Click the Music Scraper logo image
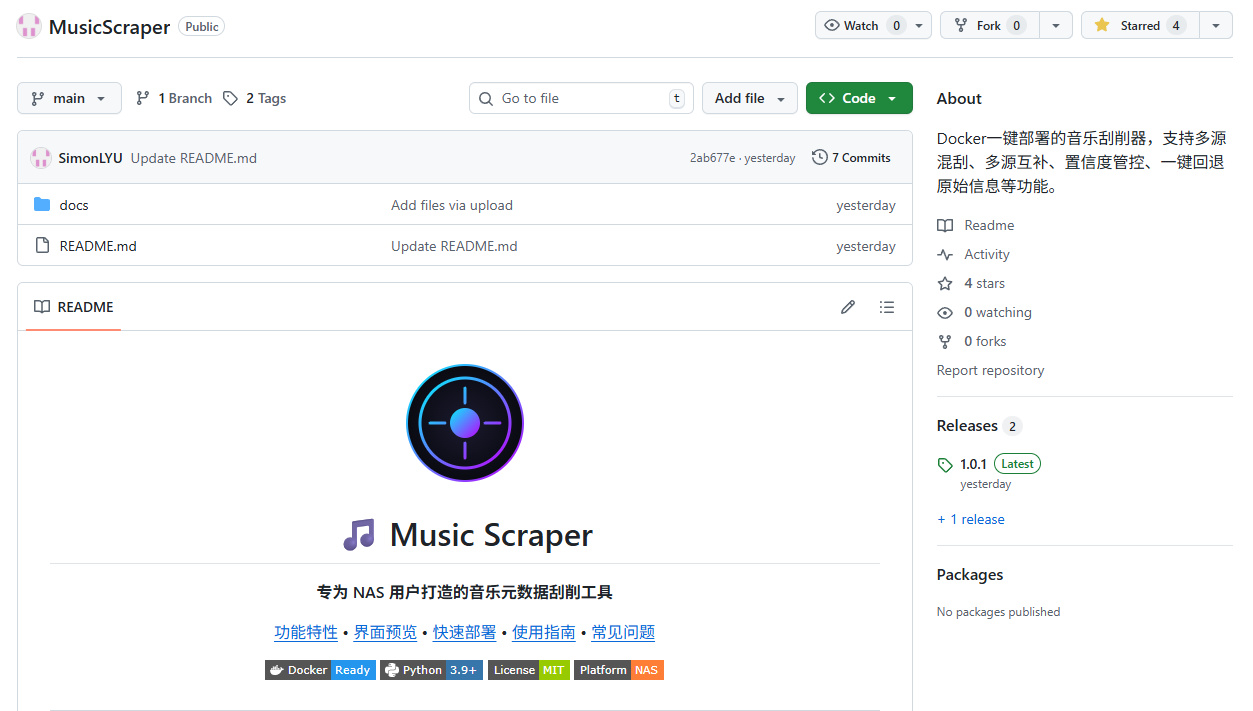 pos(465,423)
